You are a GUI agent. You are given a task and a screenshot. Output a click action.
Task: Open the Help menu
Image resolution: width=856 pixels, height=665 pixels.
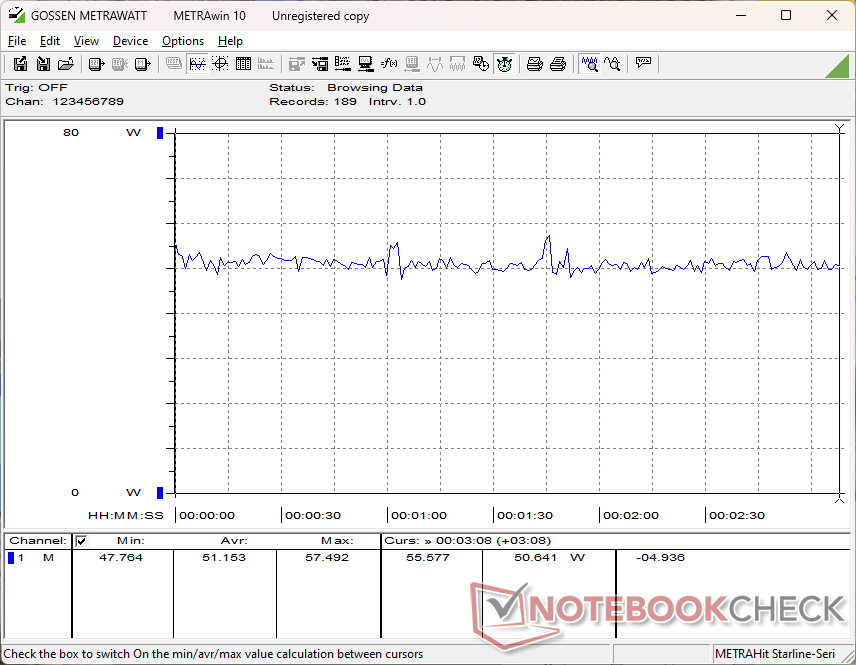[230, 41]
